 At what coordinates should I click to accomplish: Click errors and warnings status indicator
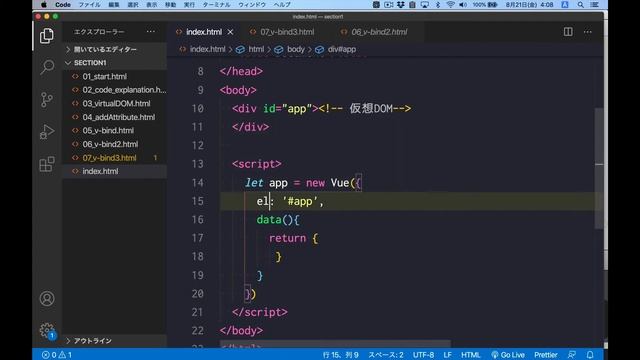(57, 355)
